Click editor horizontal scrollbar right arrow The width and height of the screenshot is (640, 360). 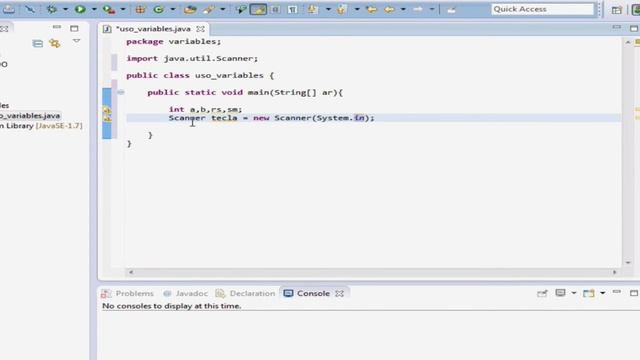tap(614, 272)
